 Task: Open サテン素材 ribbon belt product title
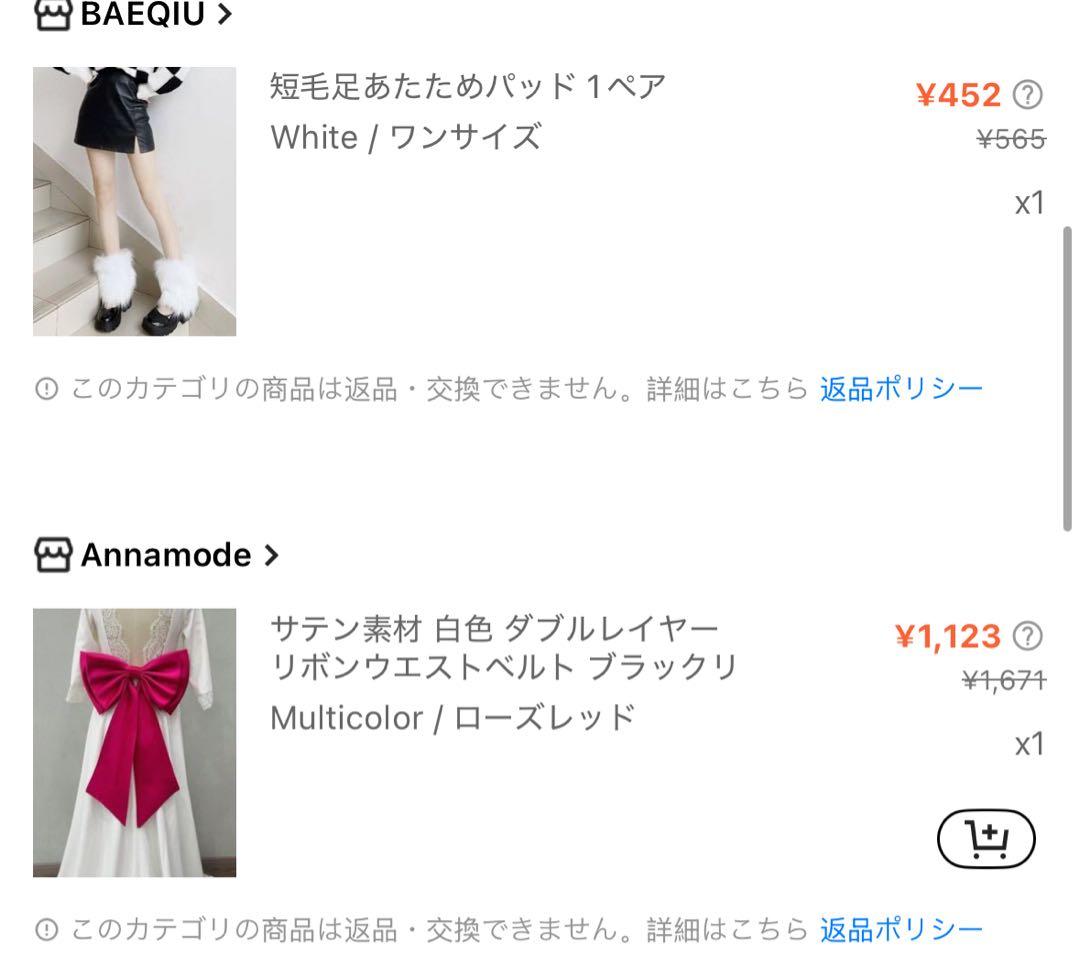[x=503, y=648]
